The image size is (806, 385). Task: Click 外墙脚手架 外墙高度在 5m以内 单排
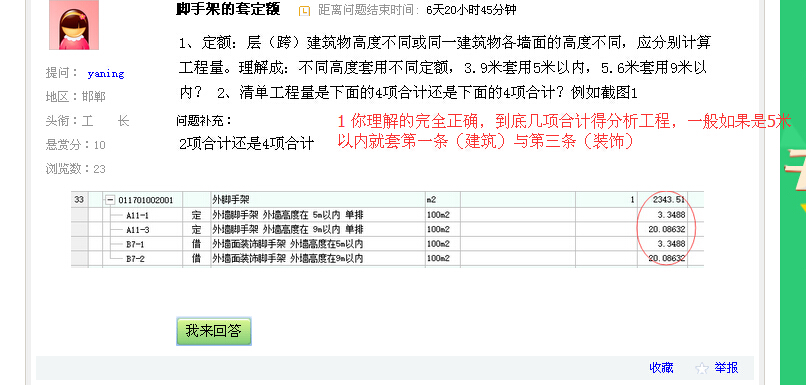tap(288, 215)
